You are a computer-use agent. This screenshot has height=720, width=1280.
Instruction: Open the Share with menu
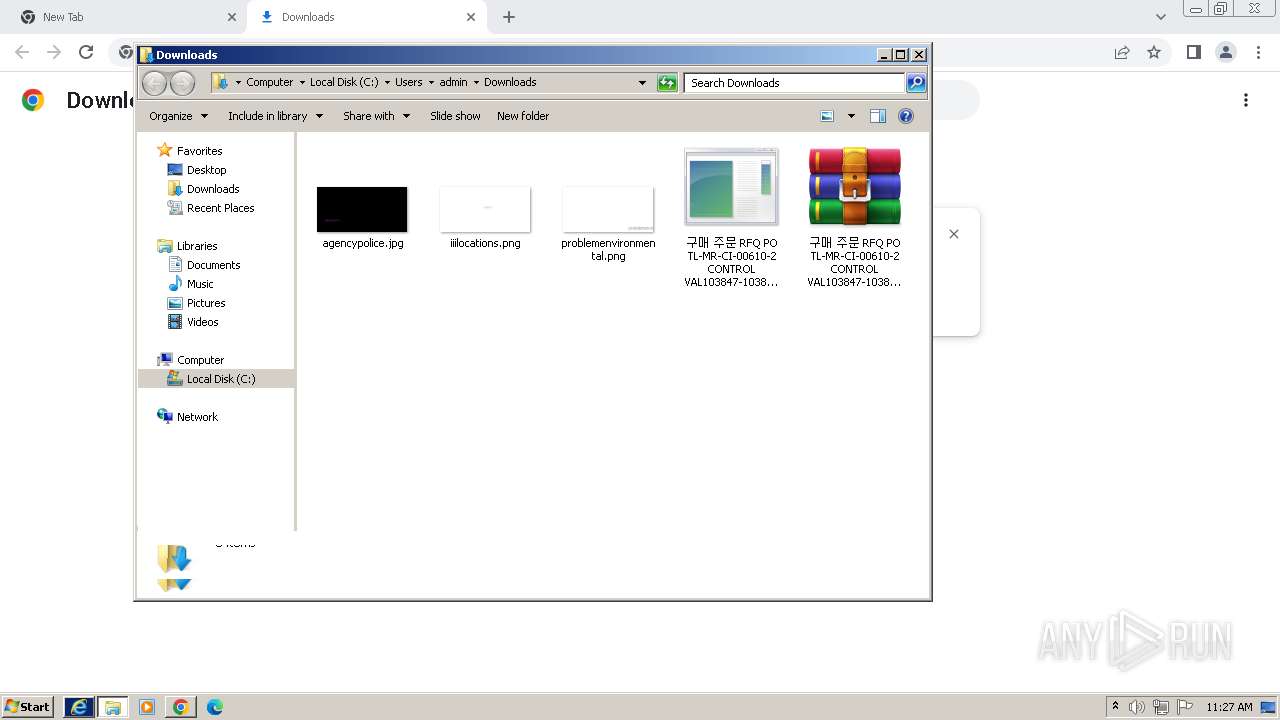(376, 116)
